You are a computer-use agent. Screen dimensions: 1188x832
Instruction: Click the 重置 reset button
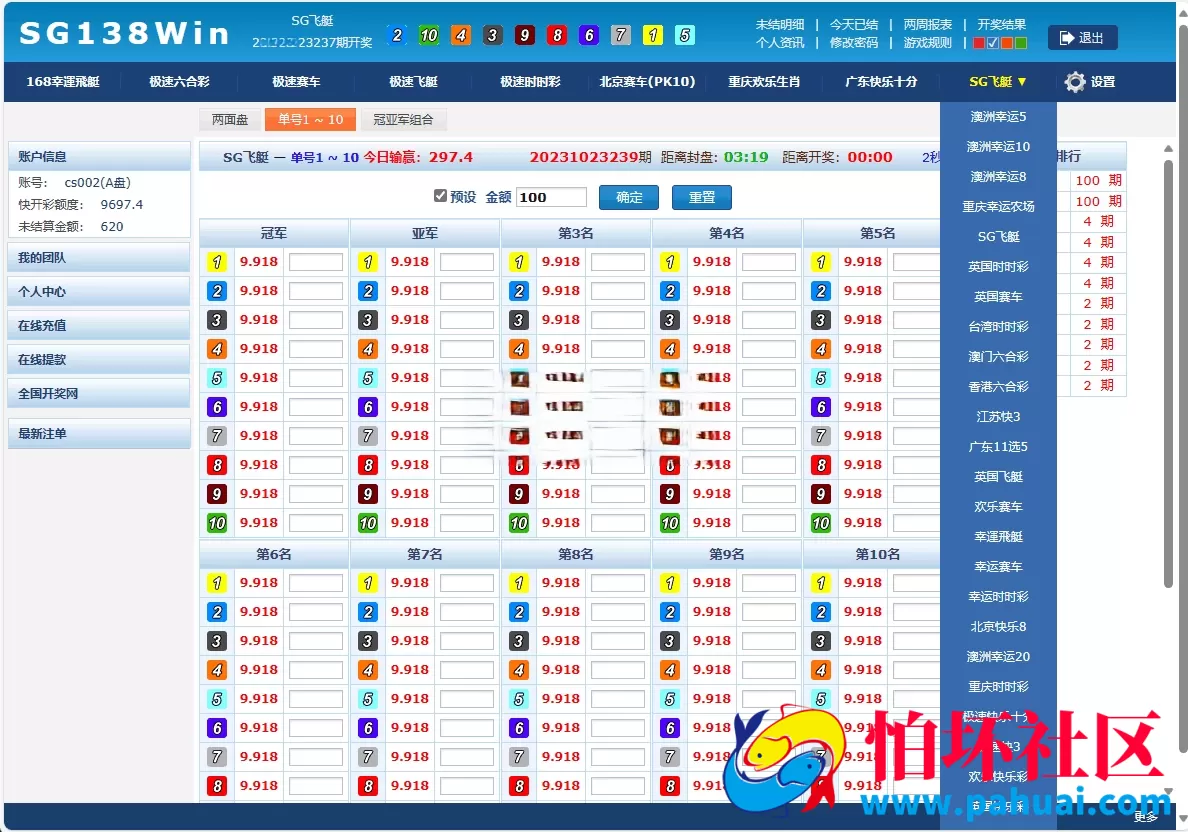point(702,197)
